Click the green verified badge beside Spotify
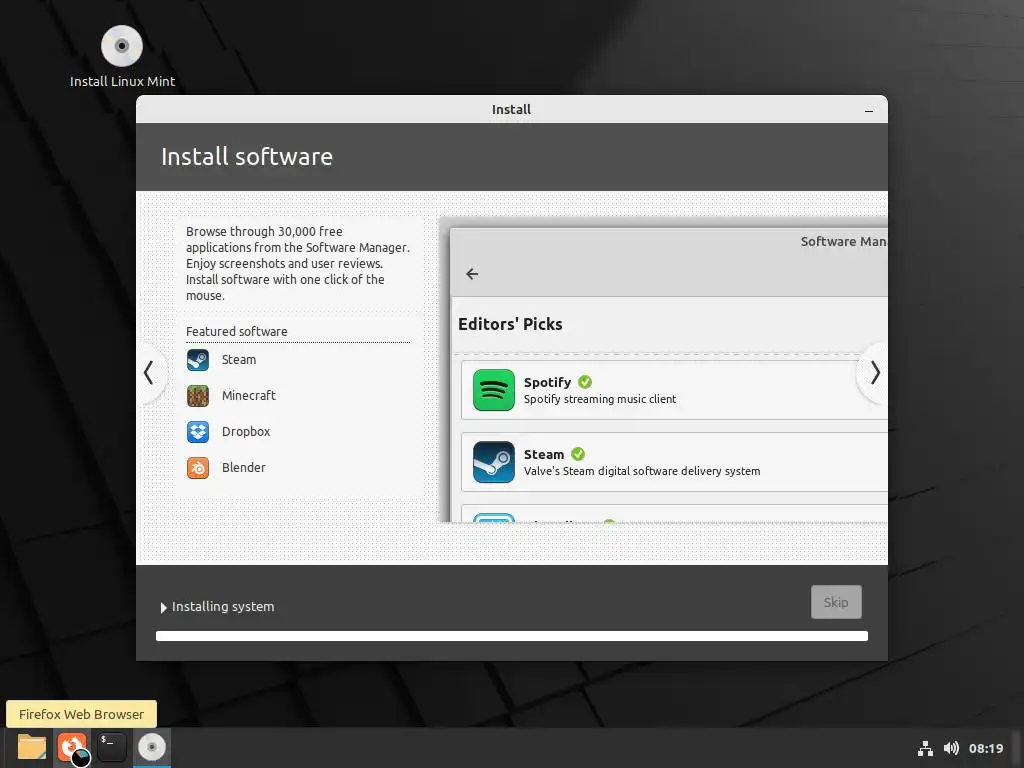 click(585, 382)
